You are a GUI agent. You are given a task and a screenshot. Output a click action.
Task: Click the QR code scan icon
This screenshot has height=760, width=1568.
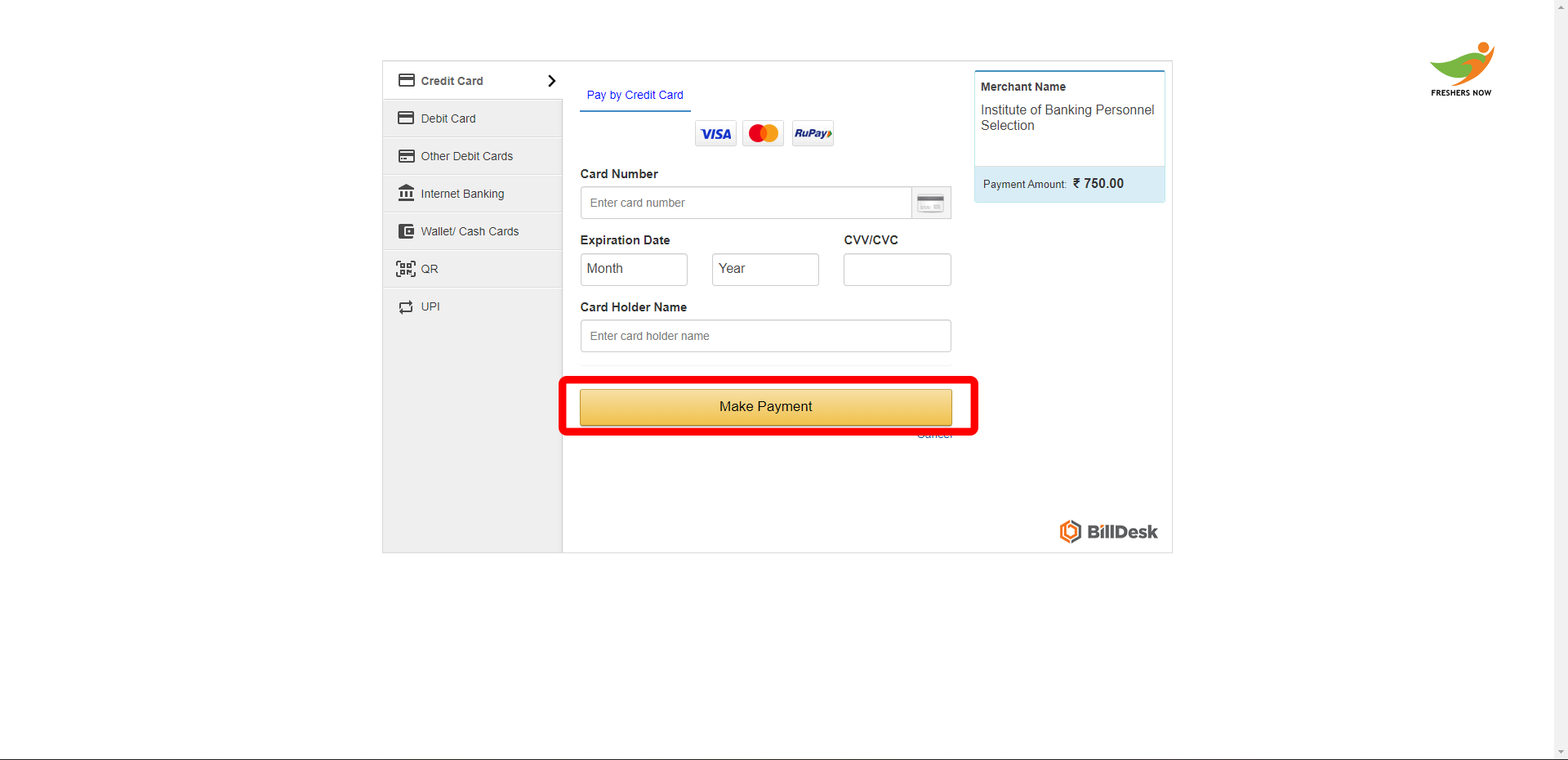pos(406,269)
